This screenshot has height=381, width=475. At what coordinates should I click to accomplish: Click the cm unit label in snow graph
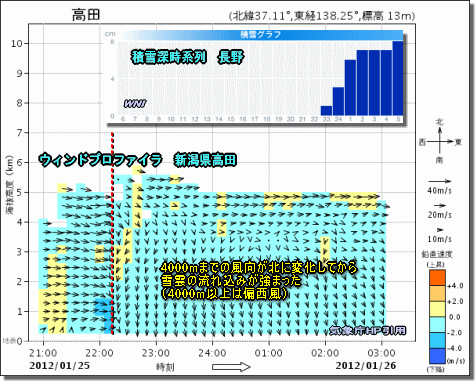(x=110, y=34)
